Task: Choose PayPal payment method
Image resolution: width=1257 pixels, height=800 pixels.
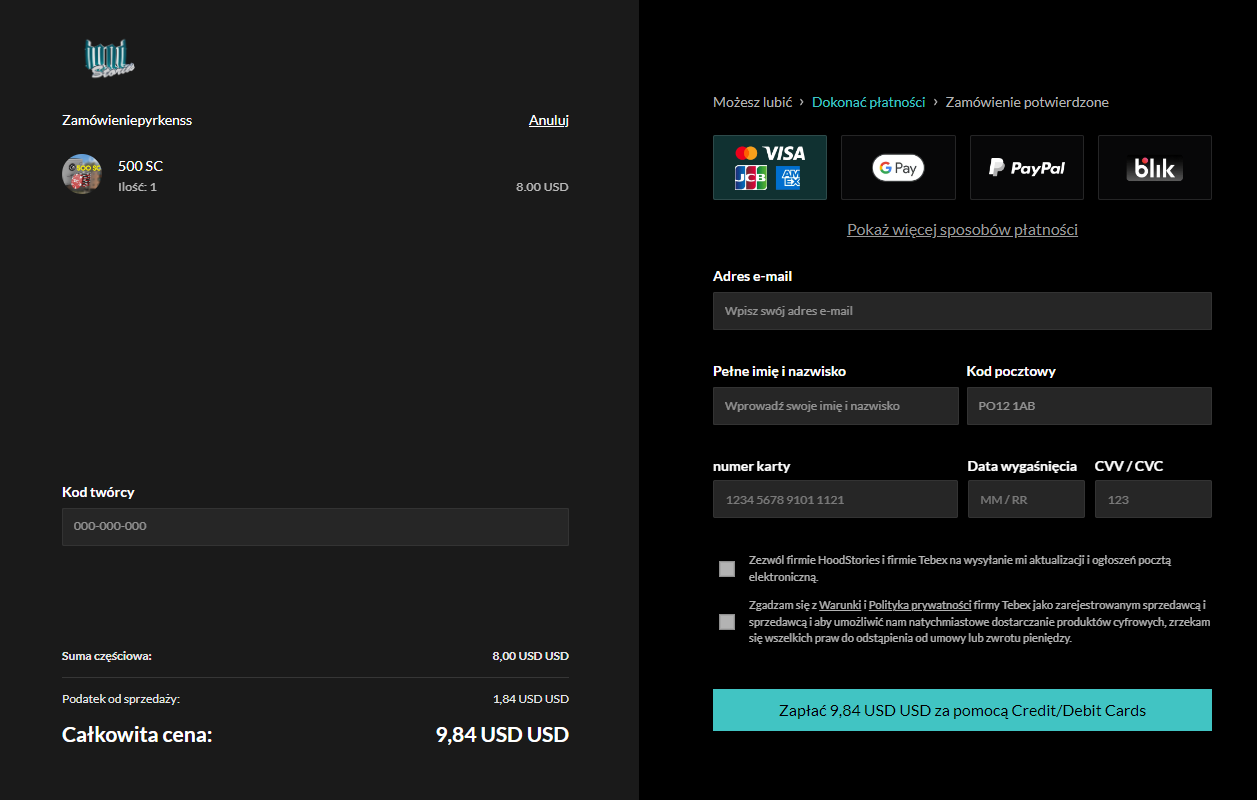Action: [1027, 167]
